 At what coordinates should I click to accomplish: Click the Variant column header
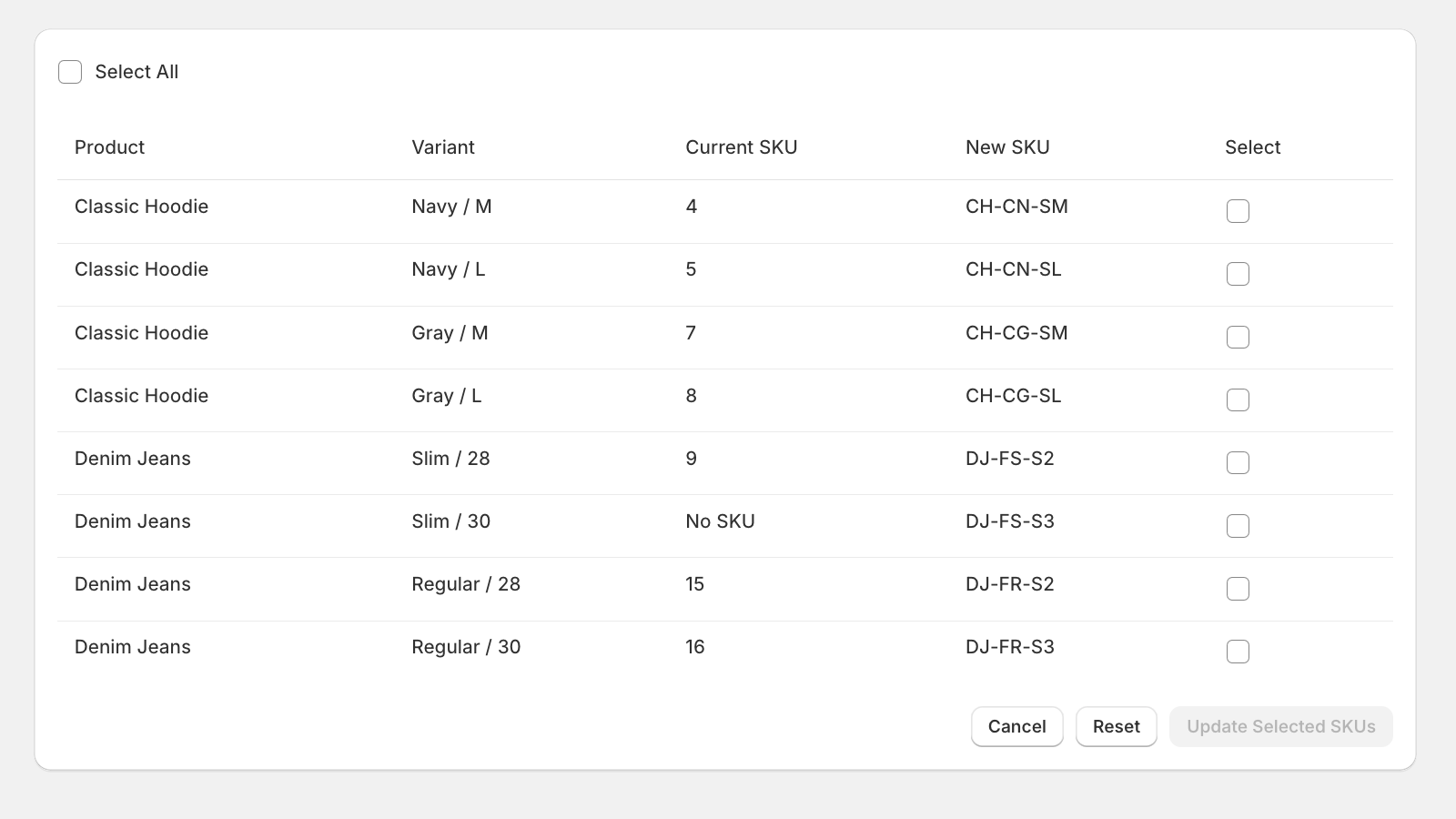[443, 147]
